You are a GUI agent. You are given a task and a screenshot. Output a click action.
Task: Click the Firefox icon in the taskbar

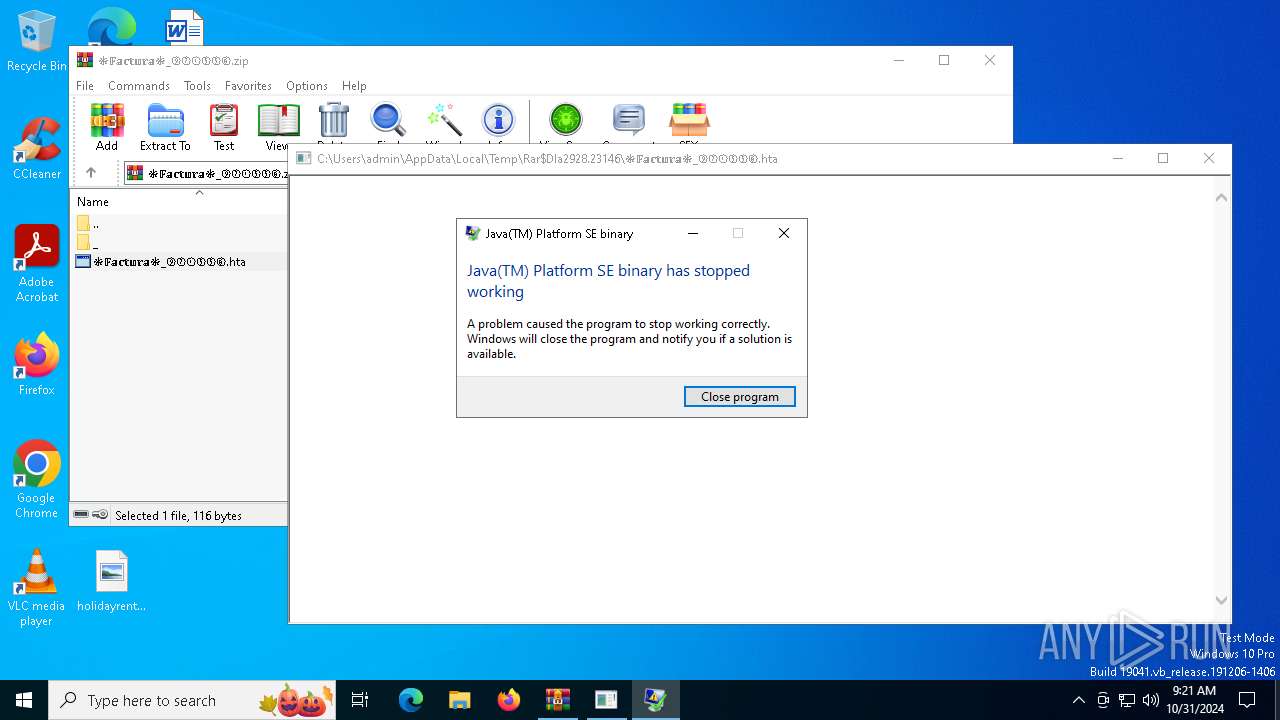pos(508,700)
